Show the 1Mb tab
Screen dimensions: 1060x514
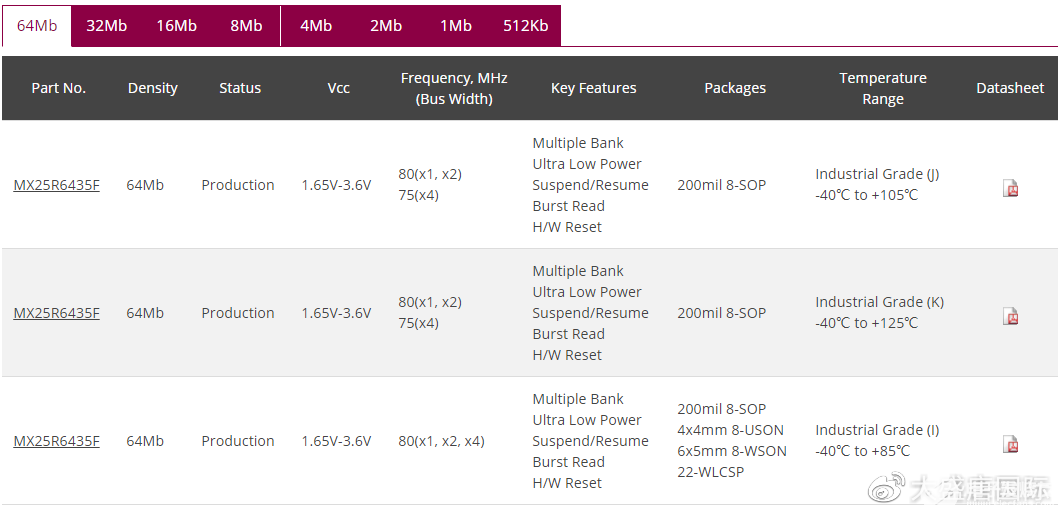[456, 26]
